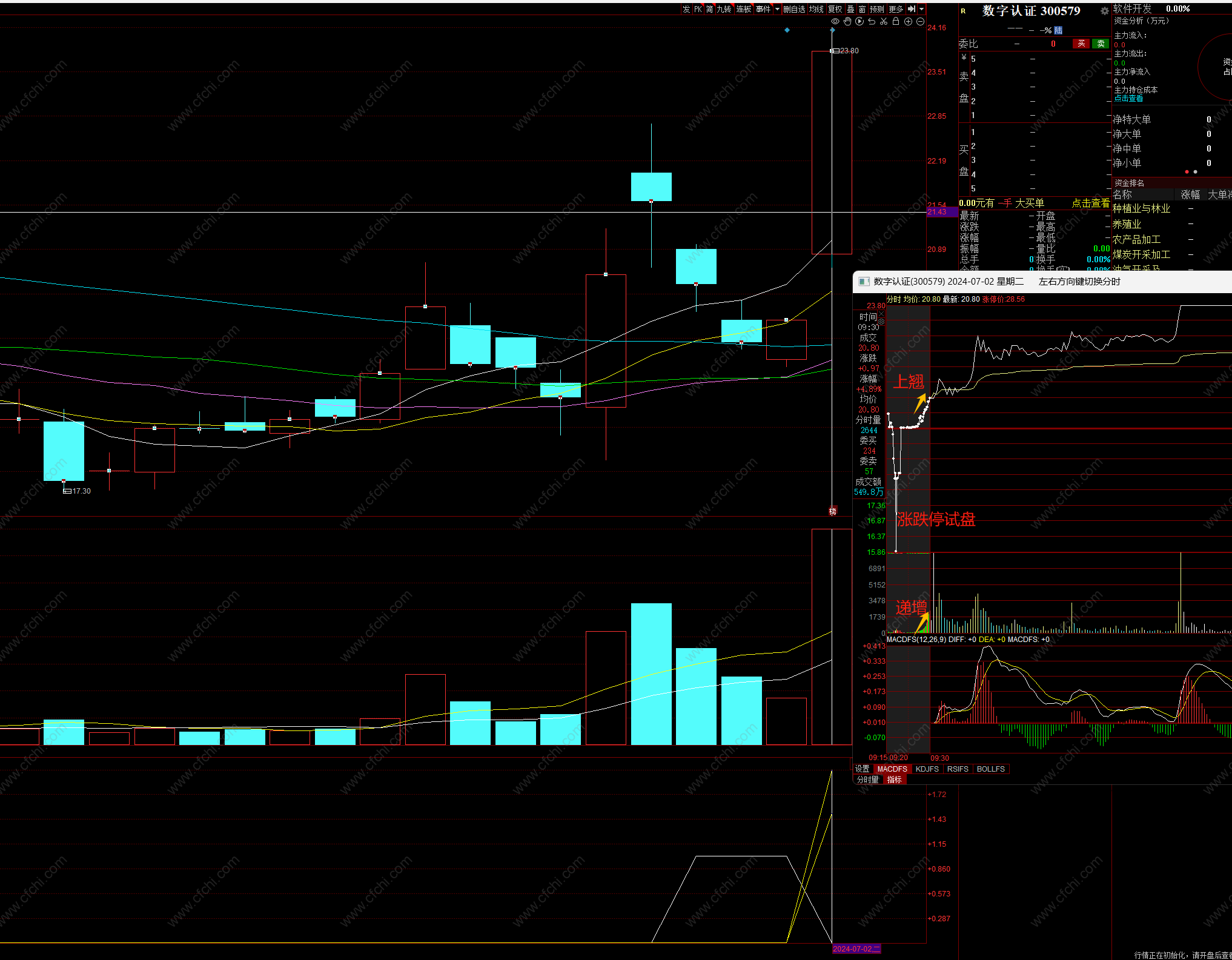Click the 点击查看 link under 主力持仓成本
Screen dimensions: 1232x960
coord(1128,99)
